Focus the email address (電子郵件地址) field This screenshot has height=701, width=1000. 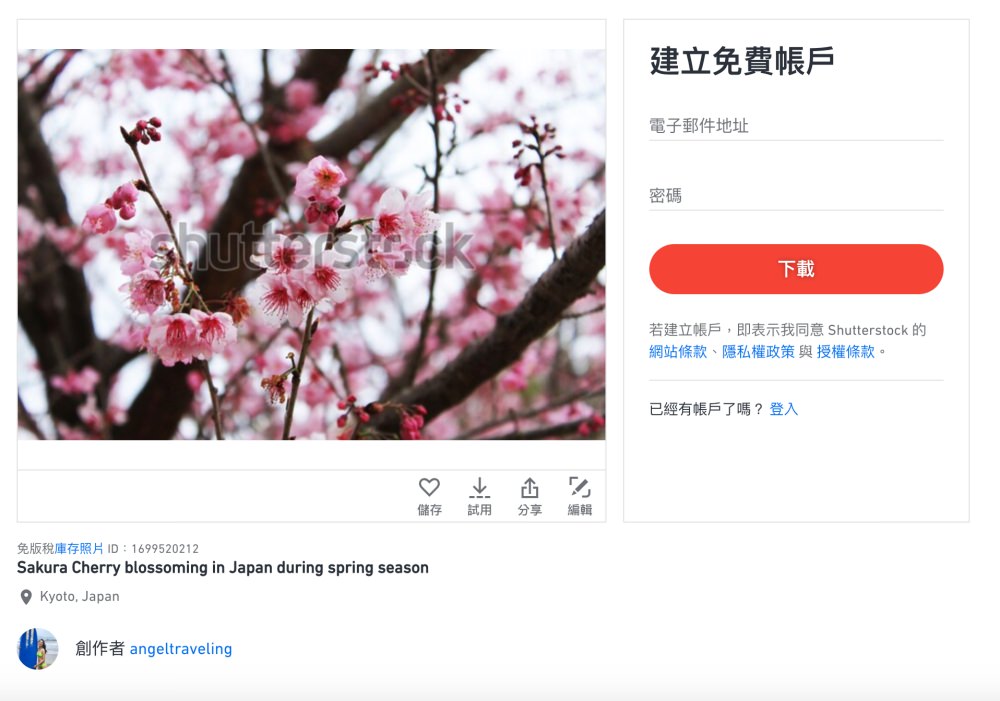click(796, 126)
